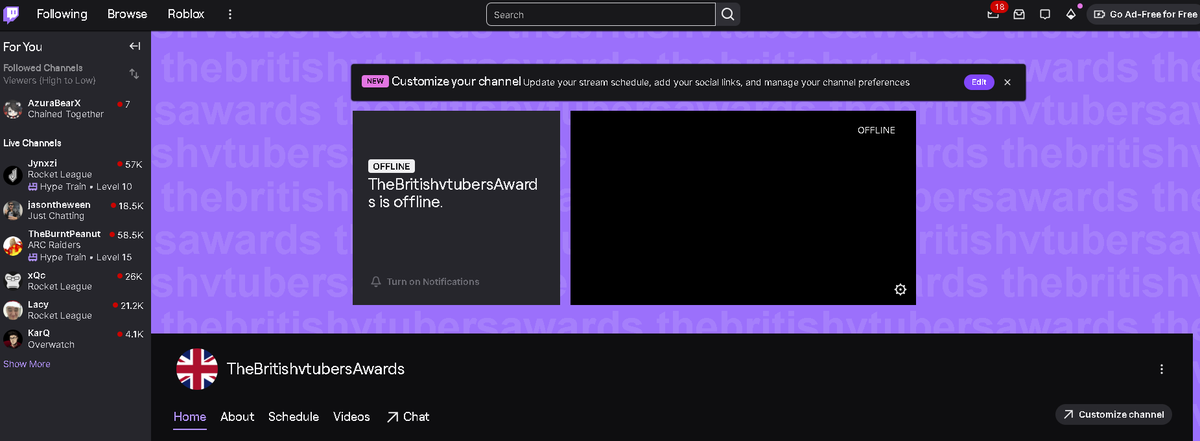
Task: Open AzuraBearX channel
Action: point(75,108)
